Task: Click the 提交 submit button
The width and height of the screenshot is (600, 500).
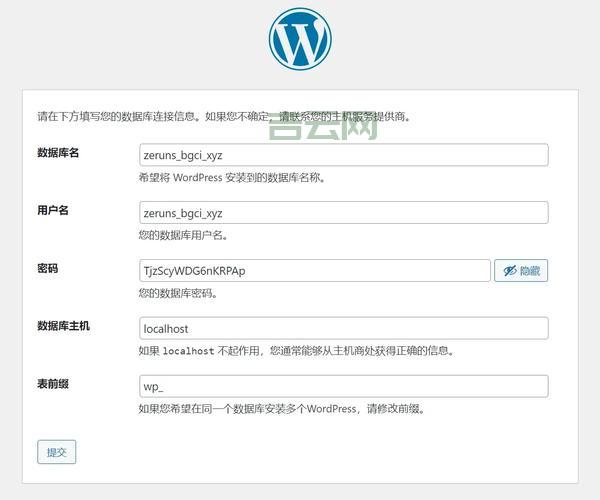Action: 56,452
